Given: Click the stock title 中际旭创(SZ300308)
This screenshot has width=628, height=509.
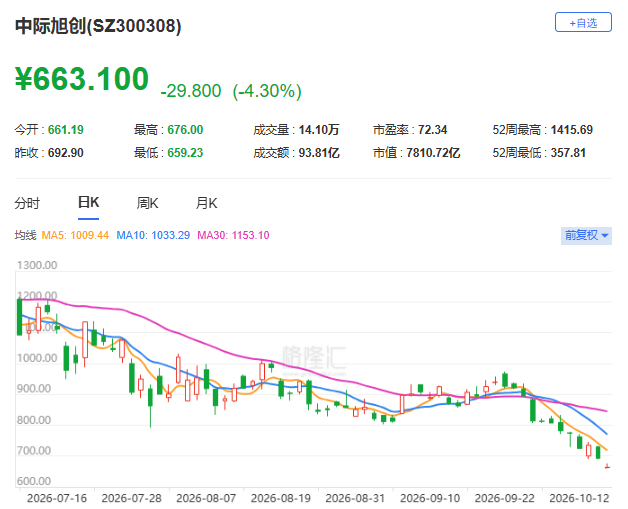Looking at the screenshot, I should (98, 26).
